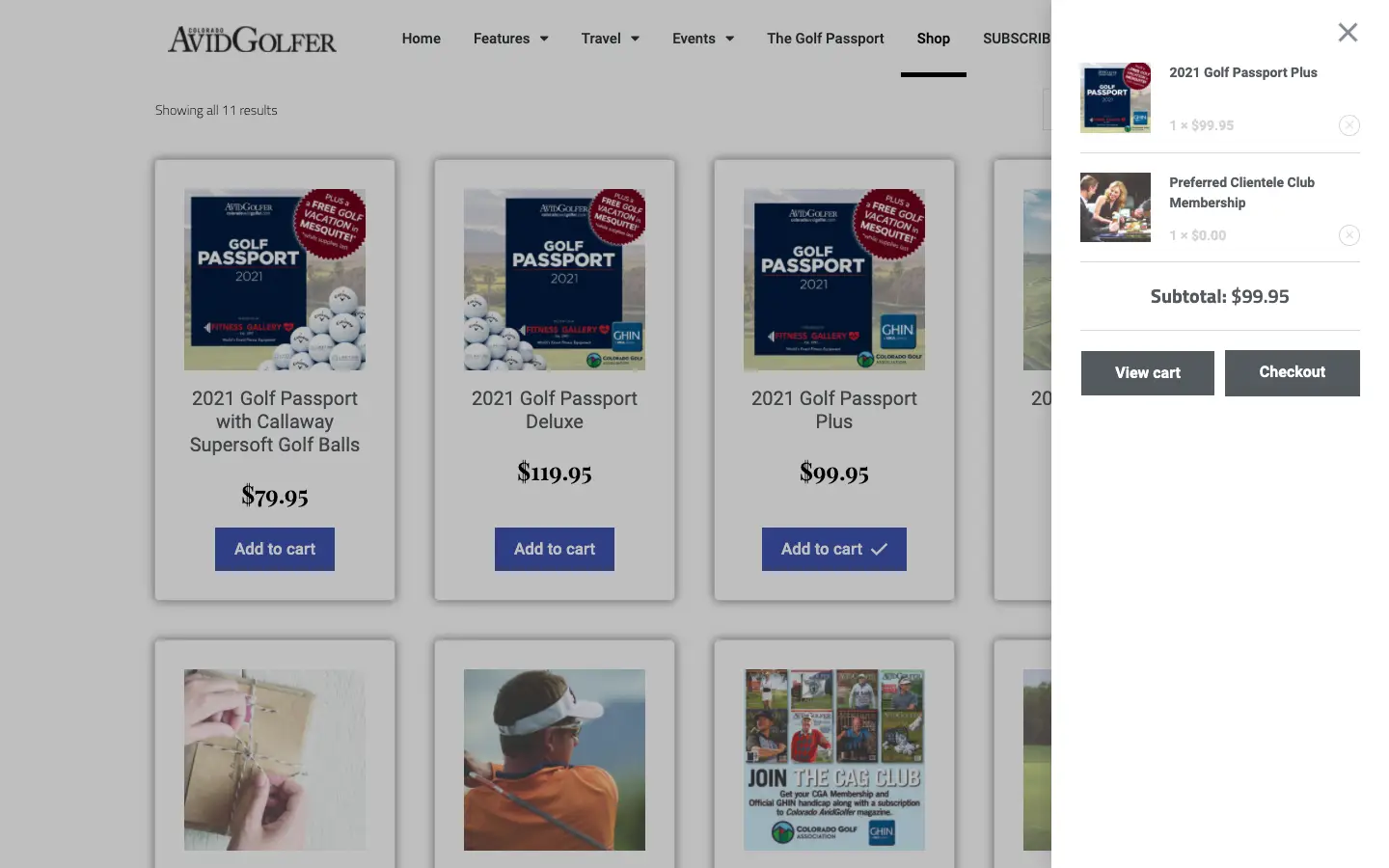This screenshot has width=1389, height=868.
Task: Remove 2021 Golf Passport Plus from cart
Action: pos(1349,125)
